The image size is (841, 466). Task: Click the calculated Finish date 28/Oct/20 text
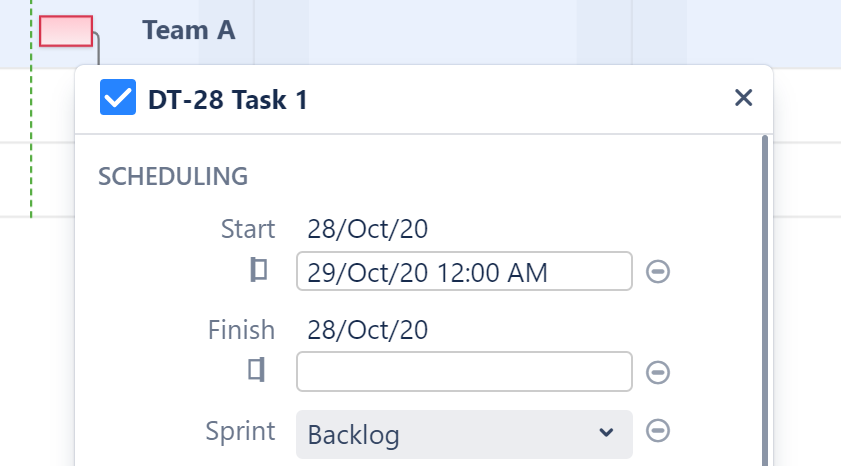368,330
